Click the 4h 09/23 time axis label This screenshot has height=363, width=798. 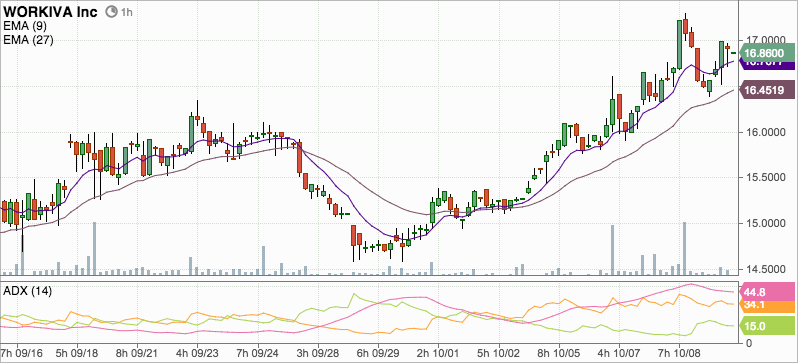coord(197,352)
